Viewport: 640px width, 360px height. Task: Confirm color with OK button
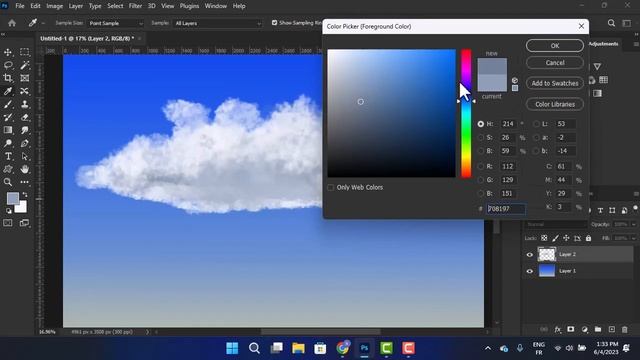(555, 46)
